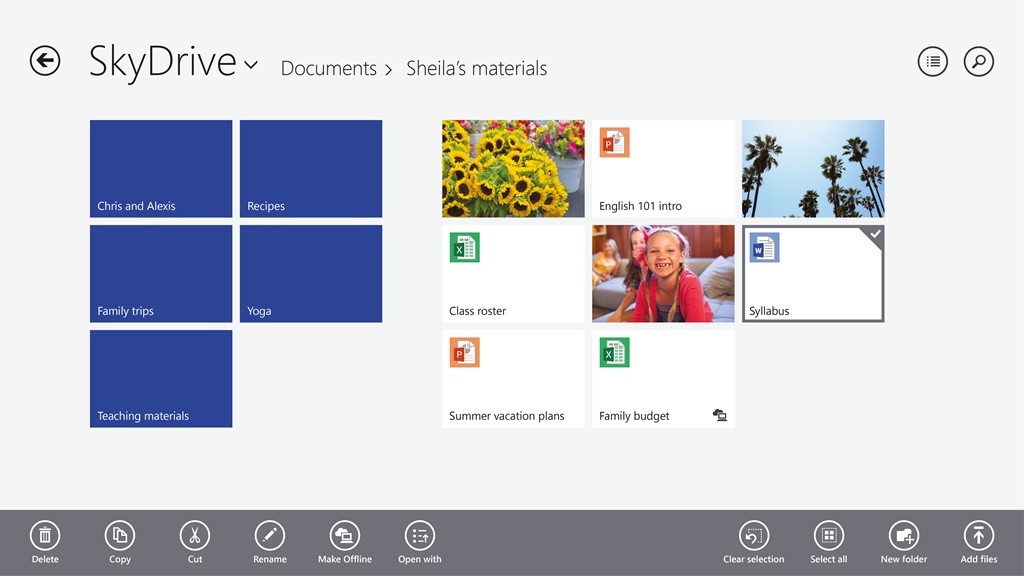
Task: Click the Excel icon on Family budget
Action: (615, 353)
